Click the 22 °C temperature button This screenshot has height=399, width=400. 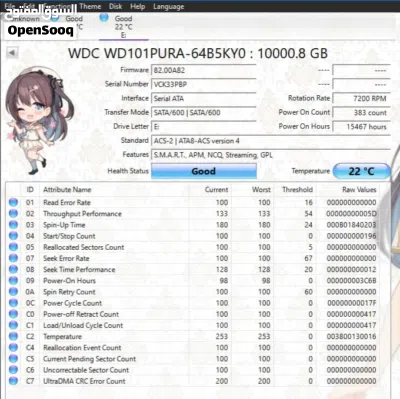coord(361,171)
